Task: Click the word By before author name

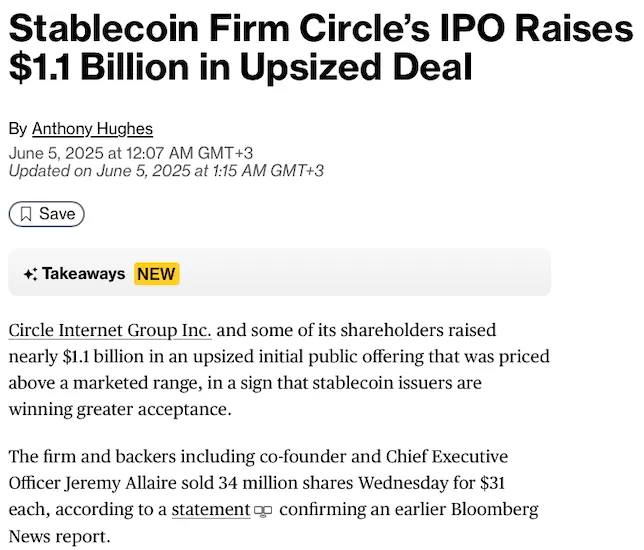Action: pyautogui.click(x=18, y=129)
